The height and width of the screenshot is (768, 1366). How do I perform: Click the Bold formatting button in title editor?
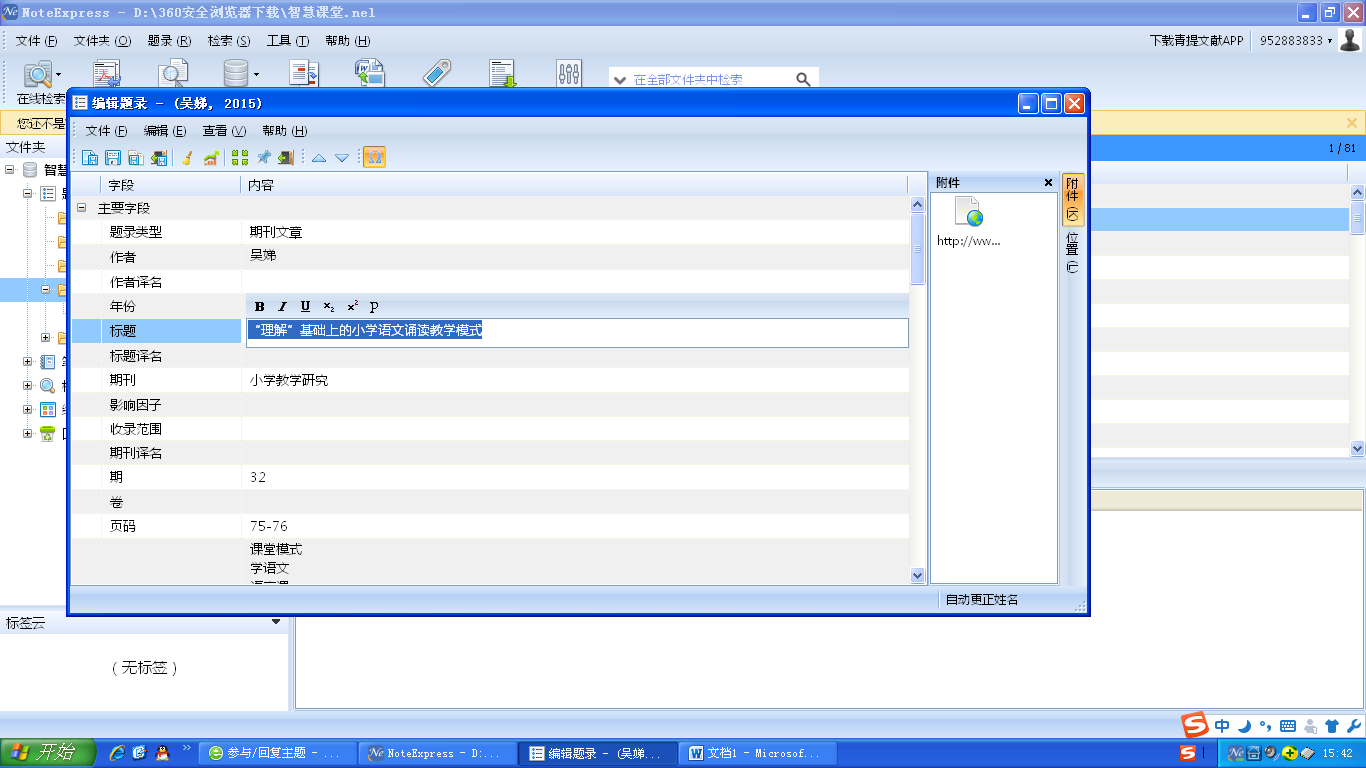260,307
